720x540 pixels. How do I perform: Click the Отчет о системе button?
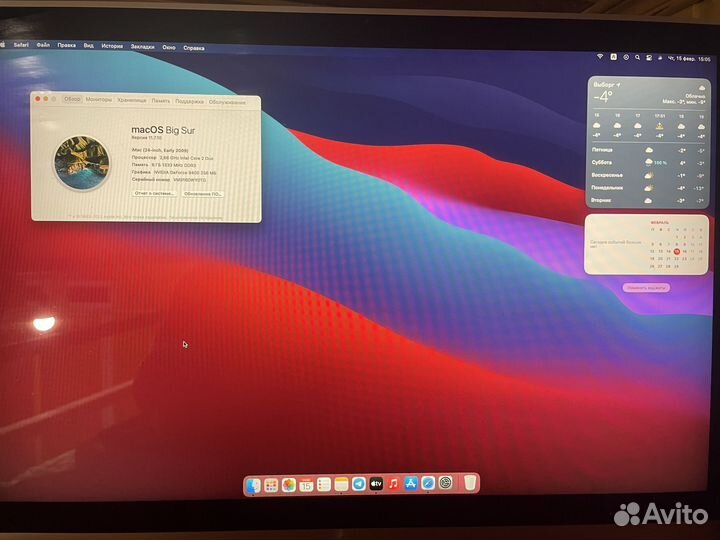click(154, 193)
